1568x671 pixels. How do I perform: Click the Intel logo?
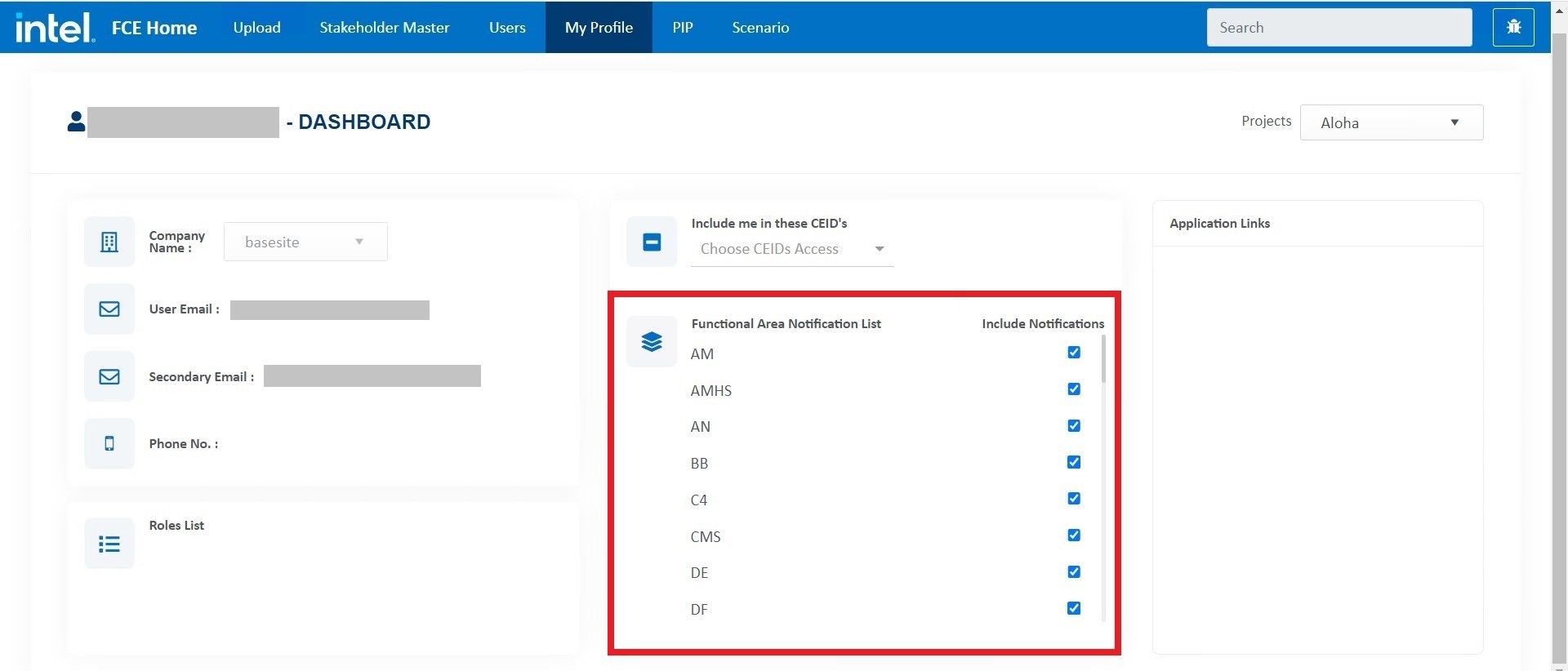point(55,28)
